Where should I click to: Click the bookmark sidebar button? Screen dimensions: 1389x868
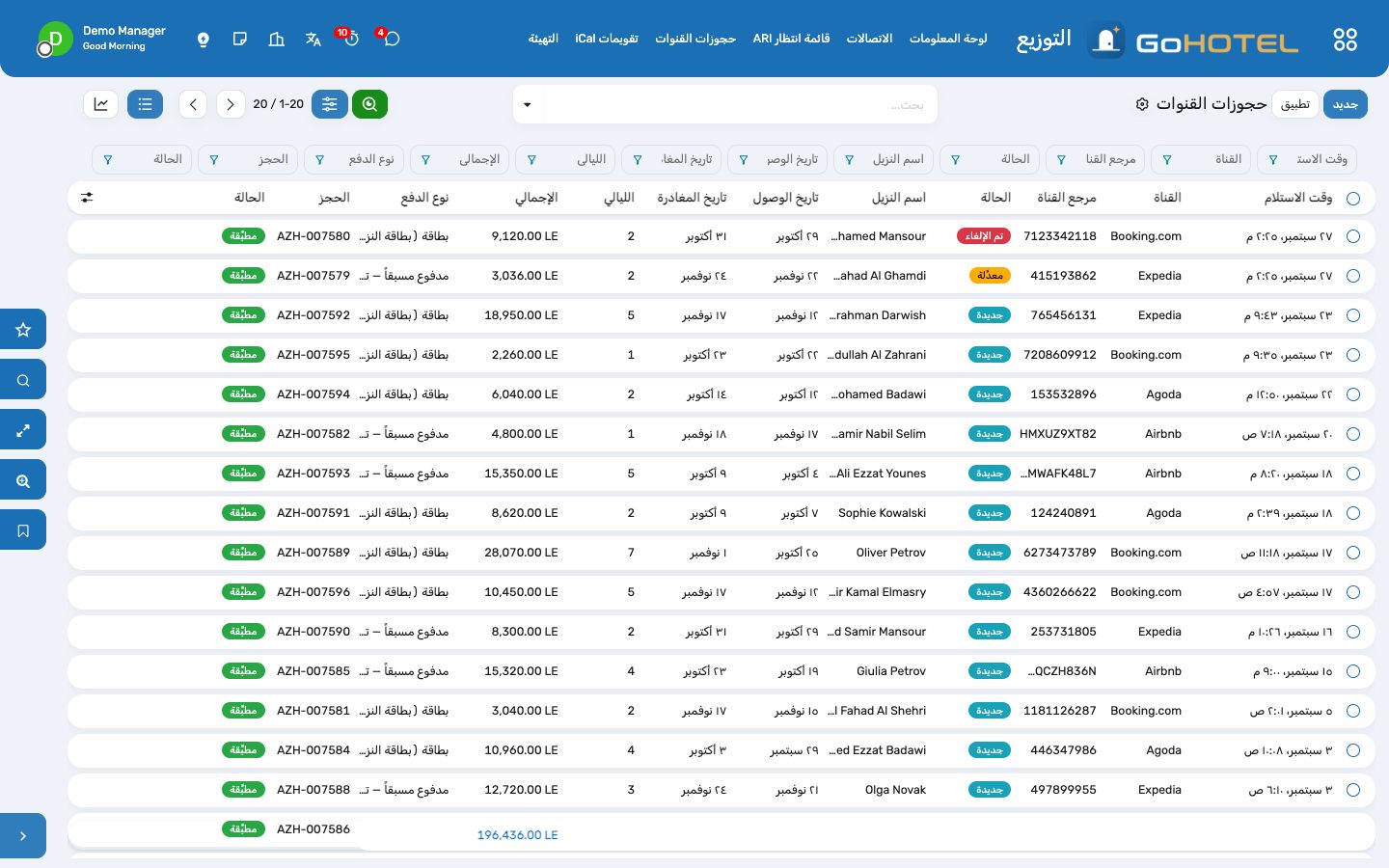click(x=23, y=530)
